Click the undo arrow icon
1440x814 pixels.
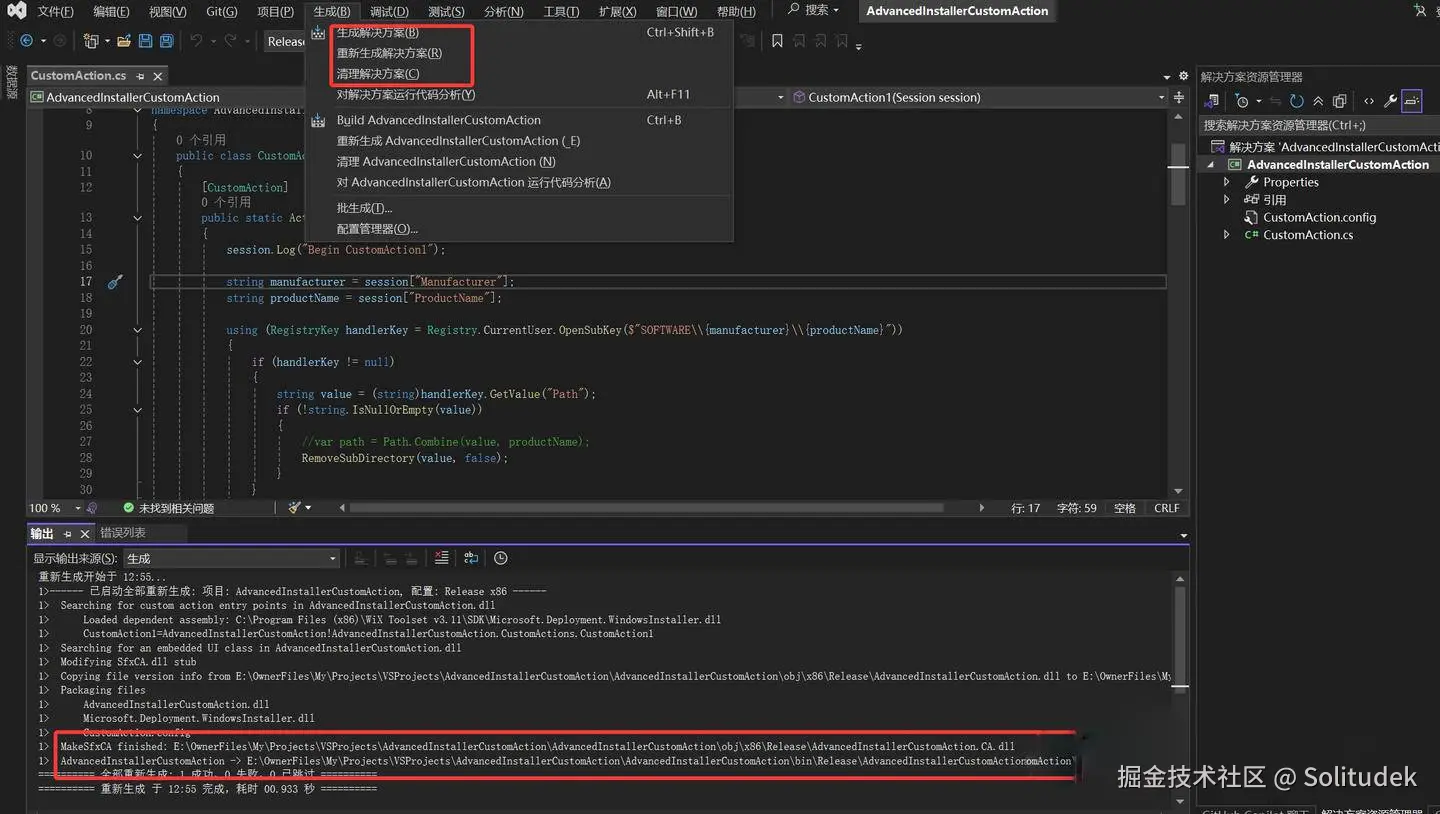196,41
